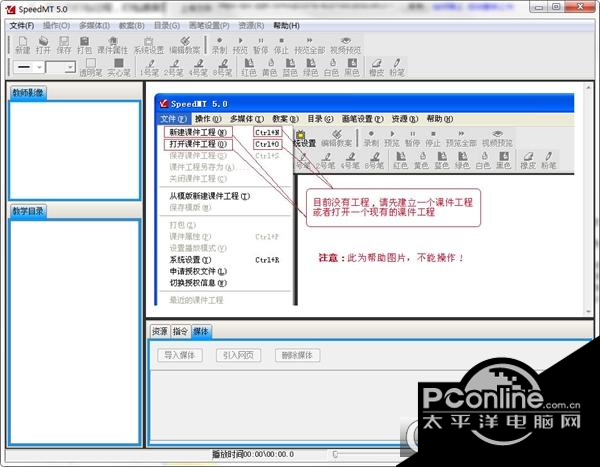Click the playback time slider handle
Image resolution: width=600 pixels, height=467 pixels.
click(335, 454)
